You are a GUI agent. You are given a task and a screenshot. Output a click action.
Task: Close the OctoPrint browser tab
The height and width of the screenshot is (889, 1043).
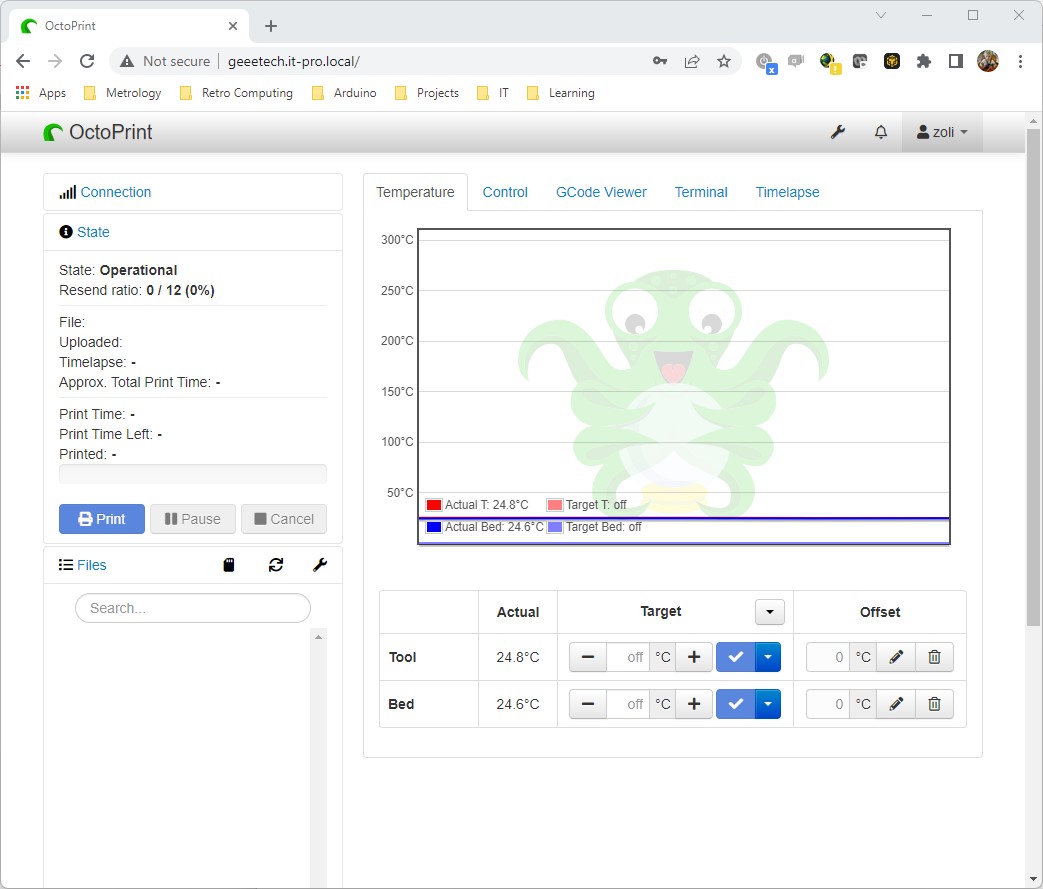coord(233,26)
